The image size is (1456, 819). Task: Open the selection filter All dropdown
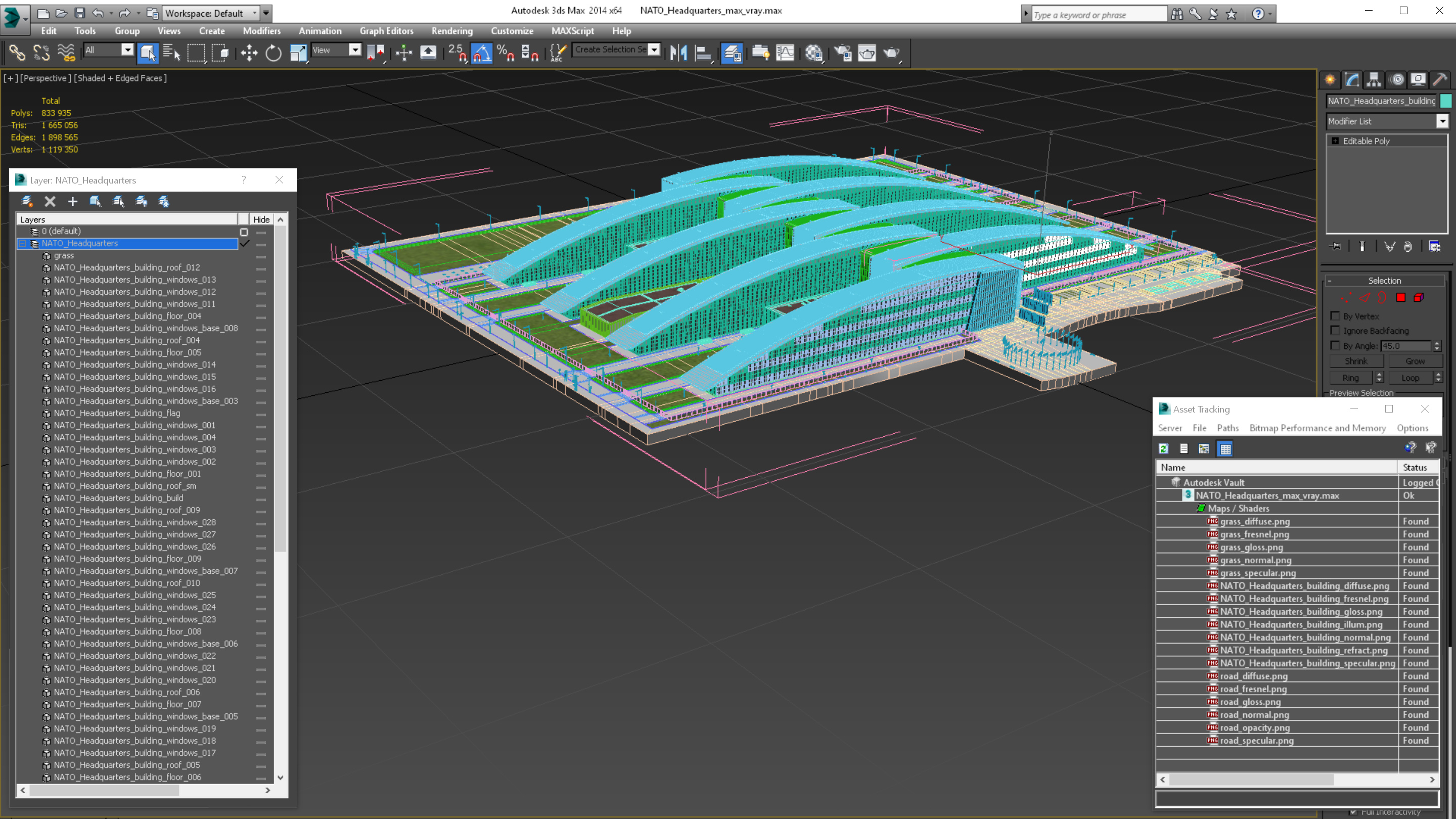click(128, 51)
